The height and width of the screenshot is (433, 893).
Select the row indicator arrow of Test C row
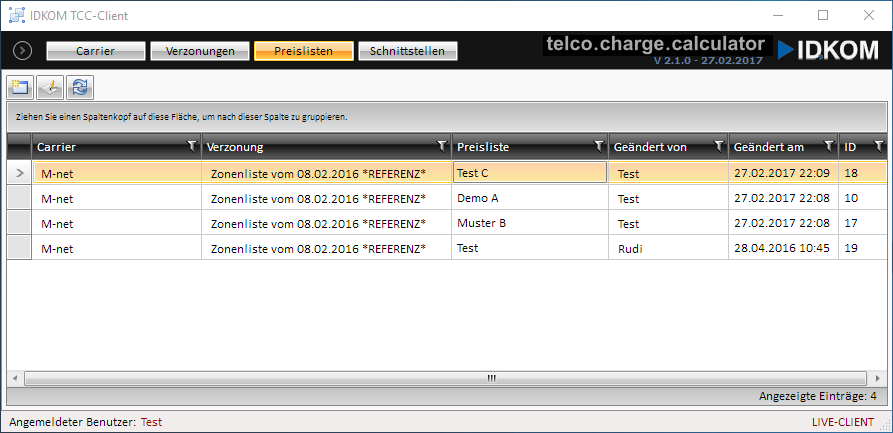[19, 173]
